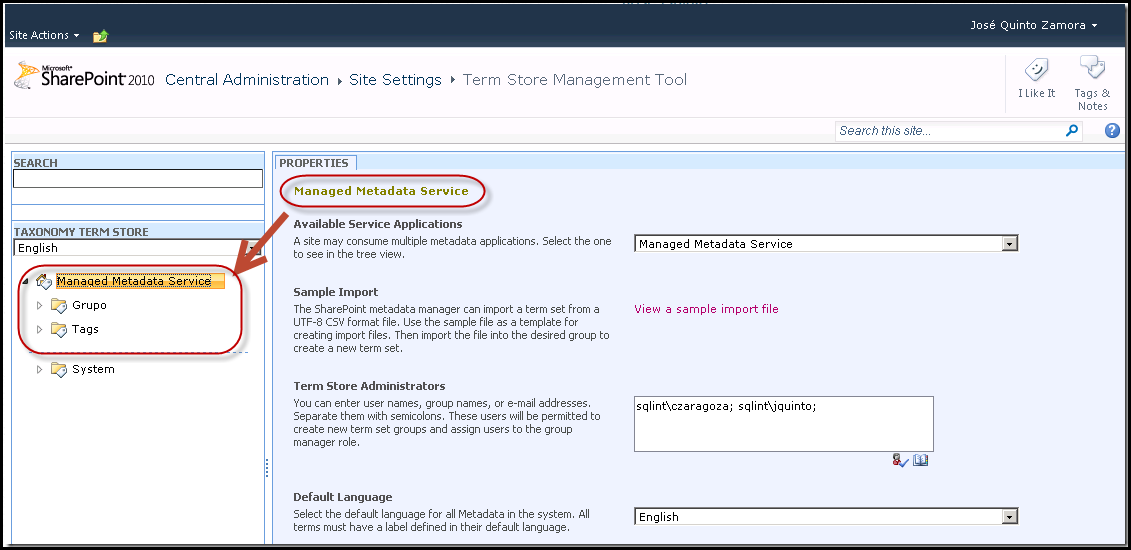The image size is (1131, 550).
Task: Click the Grupo folder icon
Action: (58, 306)
